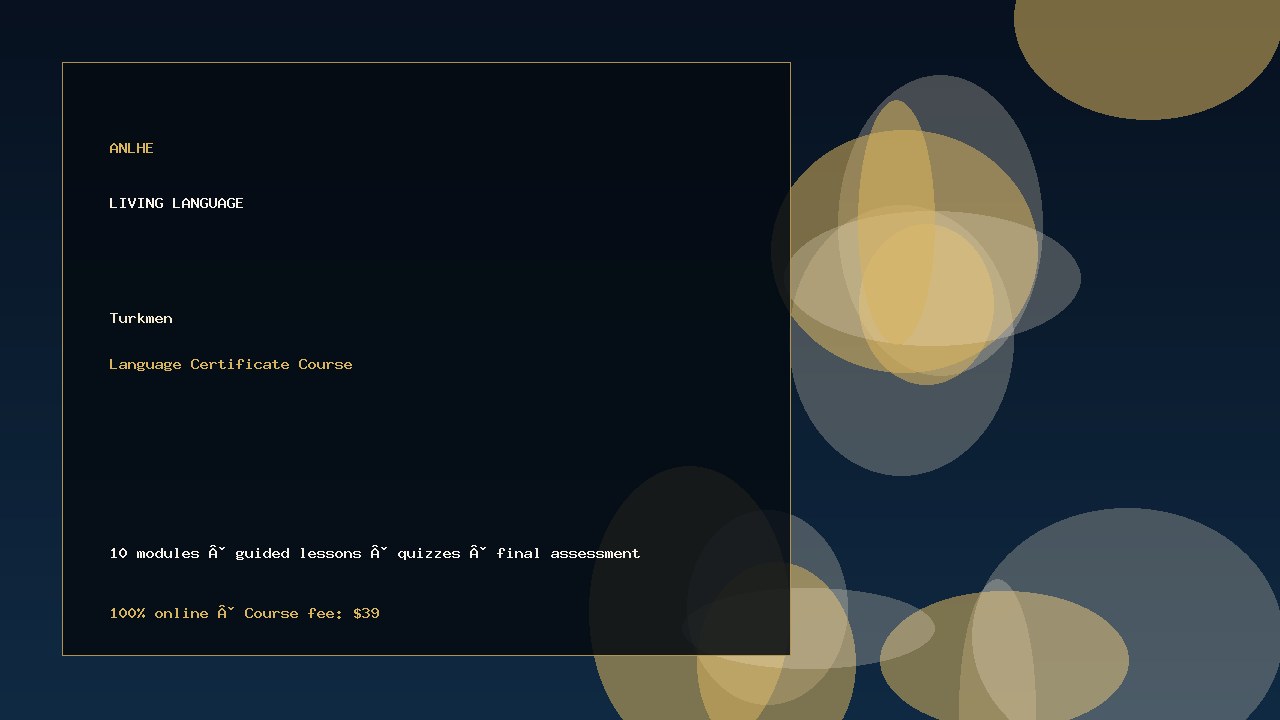This screenshot has height=720, width=1280.
Task: Click the ANLHE brand name
Action: (x=131, y=148)
